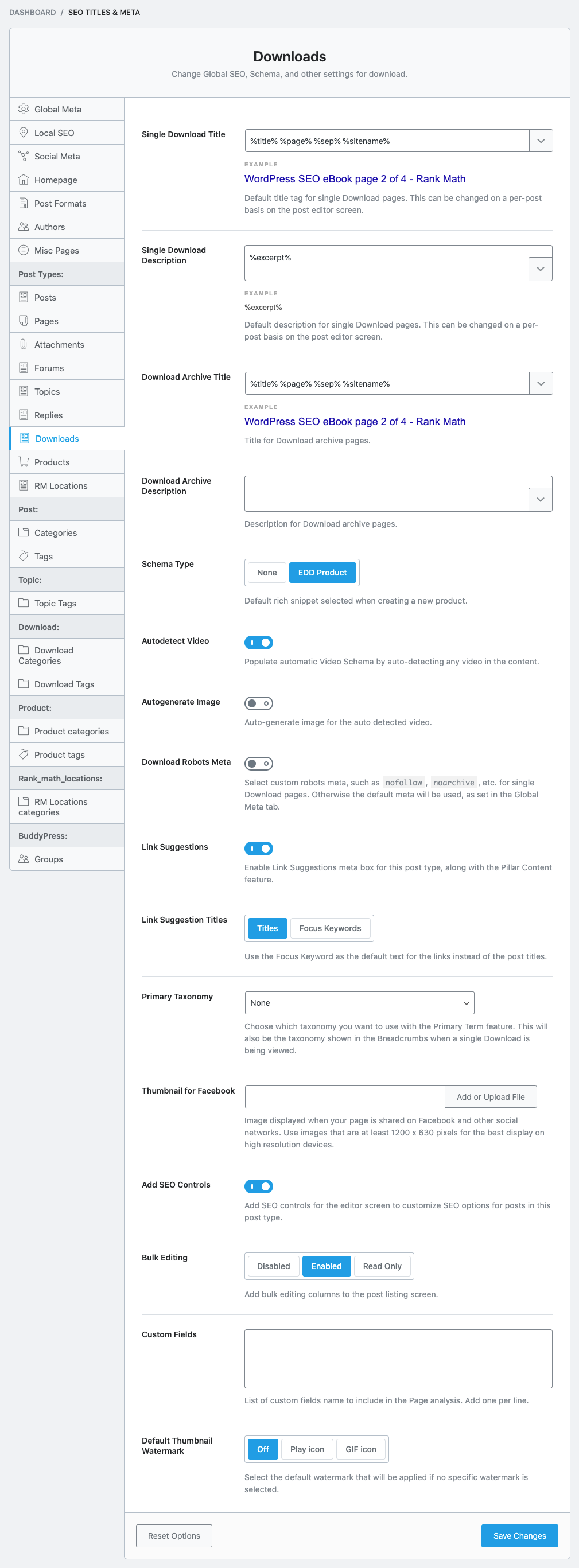Click the Authors people icon

pyautogui.click(x=24, y=227)
